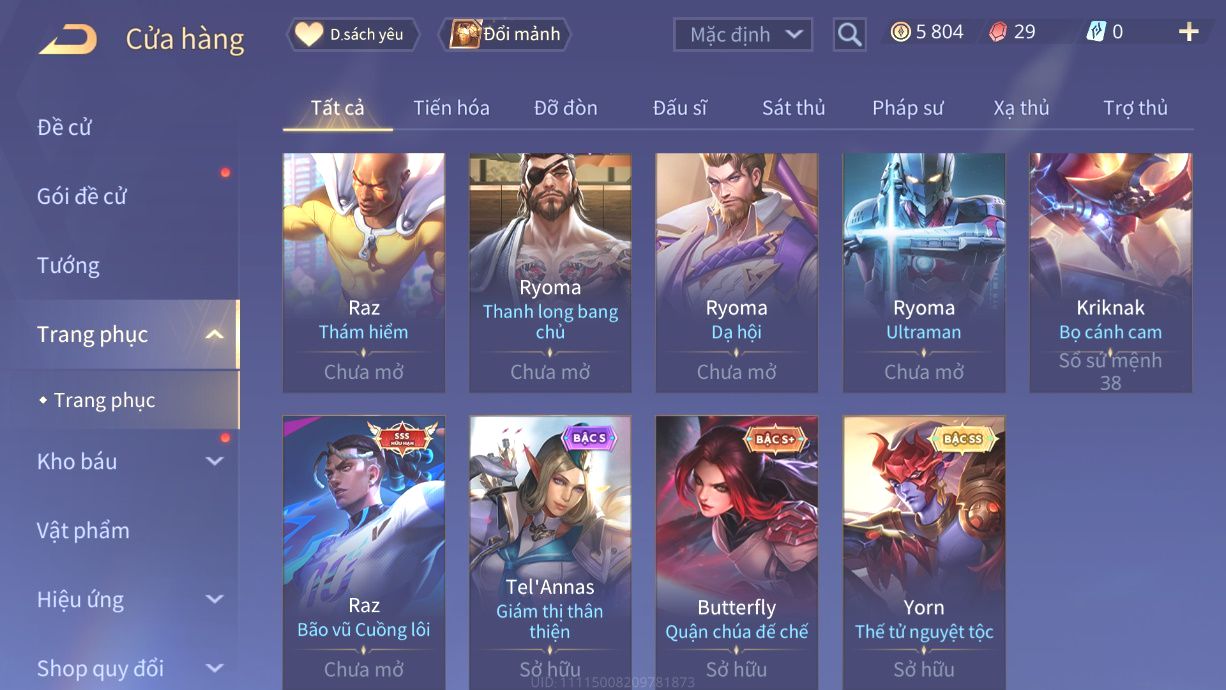
Task: Open Tướng in the sidebar
Action: coord(68,266)
